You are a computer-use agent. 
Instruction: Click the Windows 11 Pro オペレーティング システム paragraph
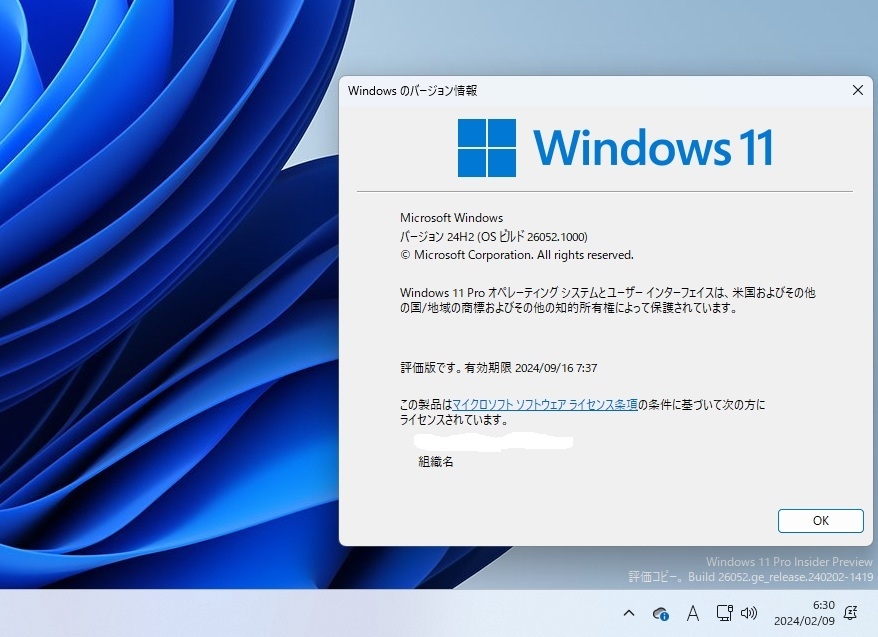click(608, 300)
